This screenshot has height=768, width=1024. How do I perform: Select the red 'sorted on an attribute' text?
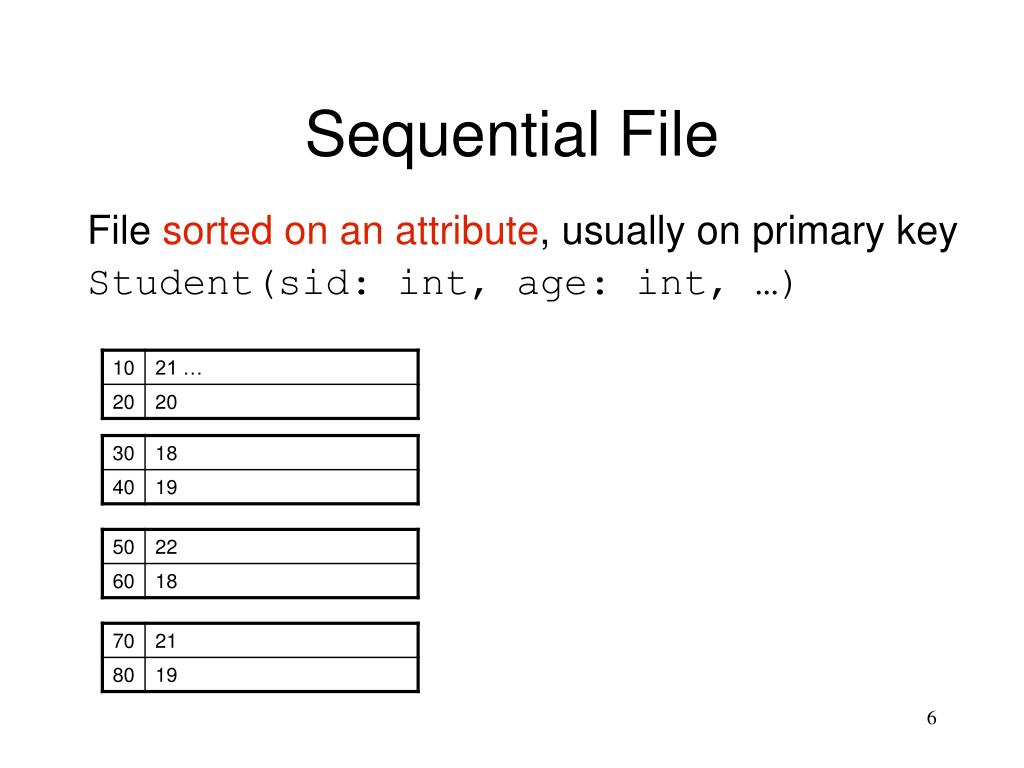(351, 231)
